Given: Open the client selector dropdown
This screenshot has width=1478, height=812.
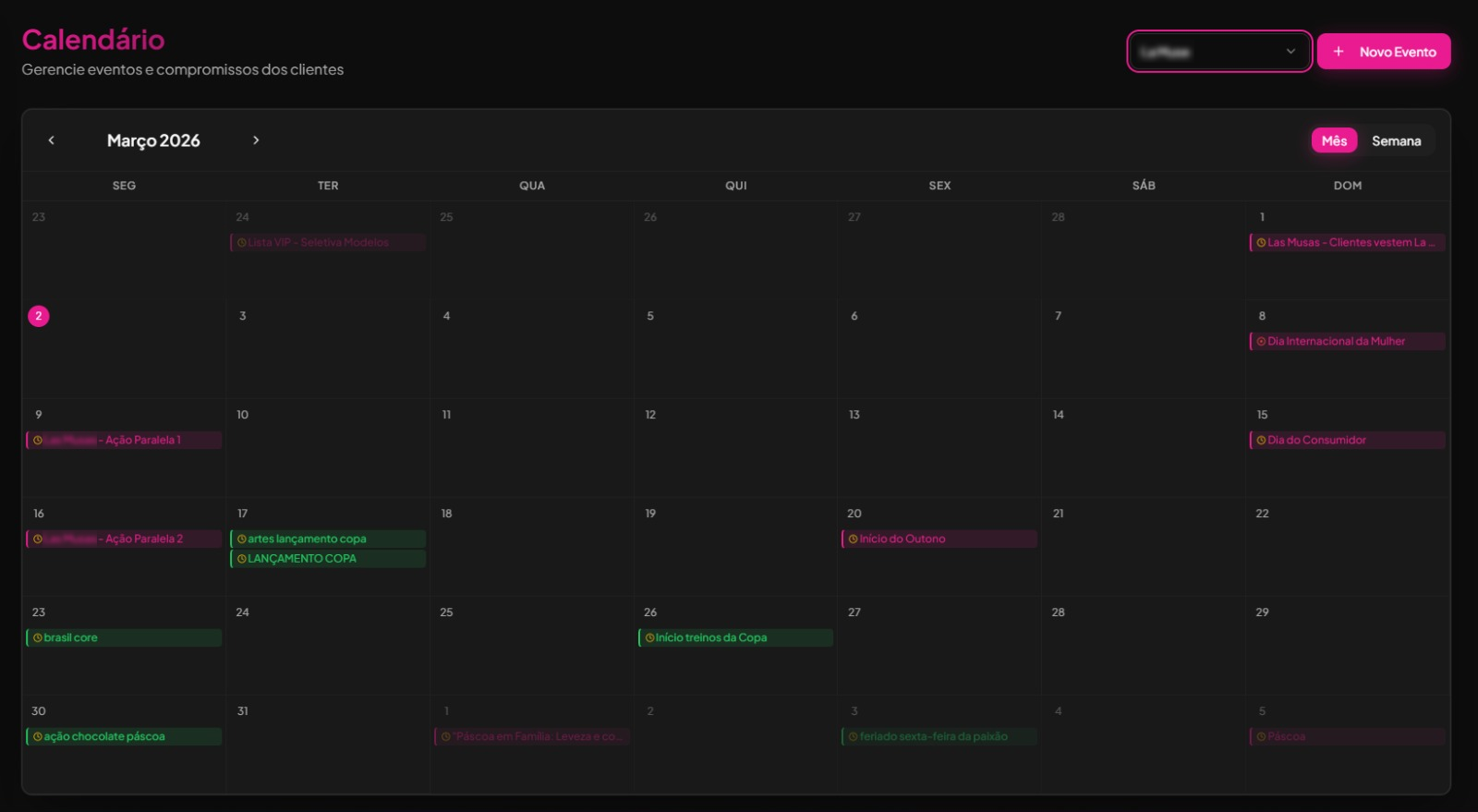Looking at the screenshot, I should (1219, 52).
